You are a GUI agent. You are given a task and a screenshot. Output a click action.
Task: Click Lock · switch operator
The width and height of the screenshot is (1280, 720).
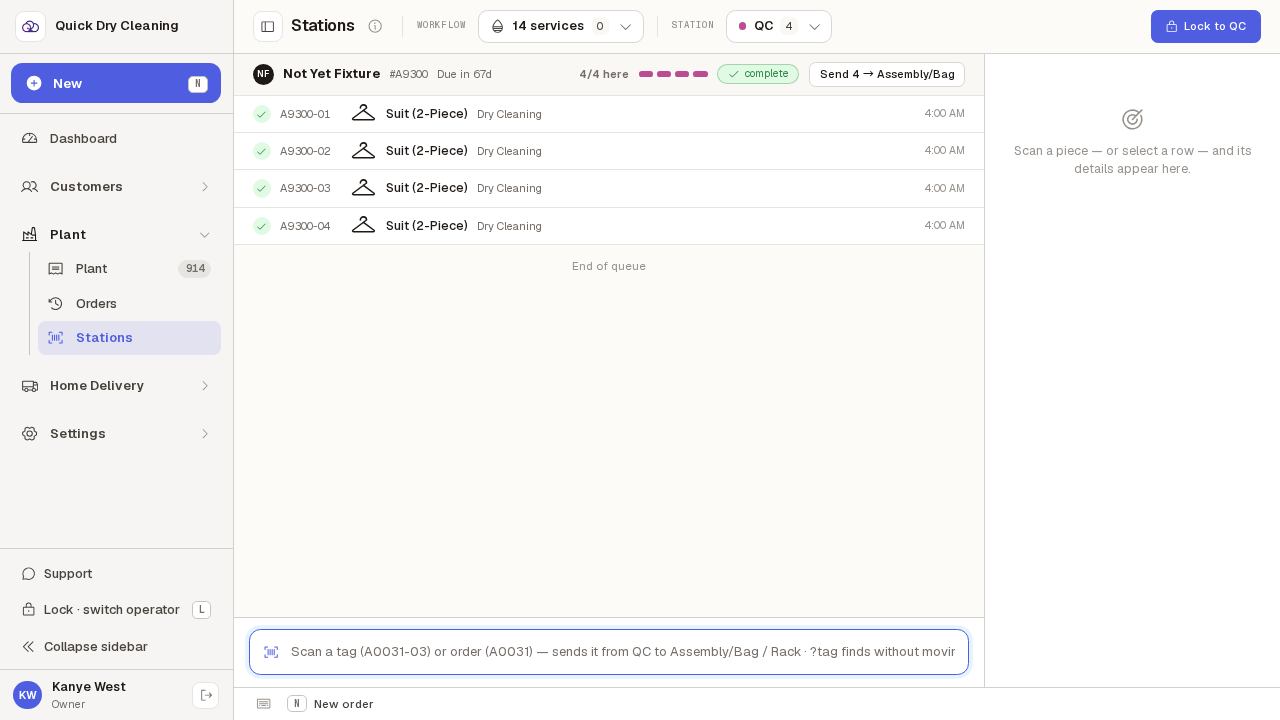(x=116, y=609)
